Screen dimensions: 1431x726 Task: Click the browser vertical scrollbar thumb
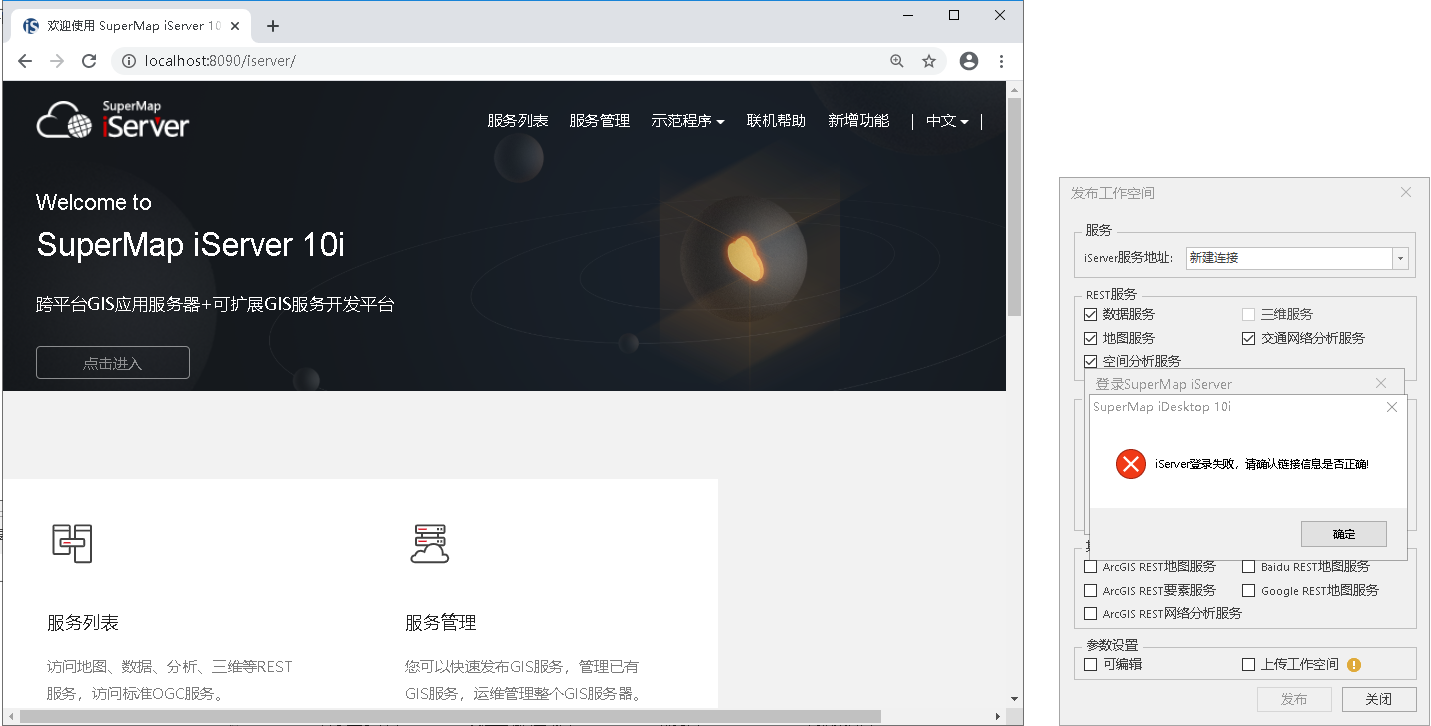coord(1014,207)
